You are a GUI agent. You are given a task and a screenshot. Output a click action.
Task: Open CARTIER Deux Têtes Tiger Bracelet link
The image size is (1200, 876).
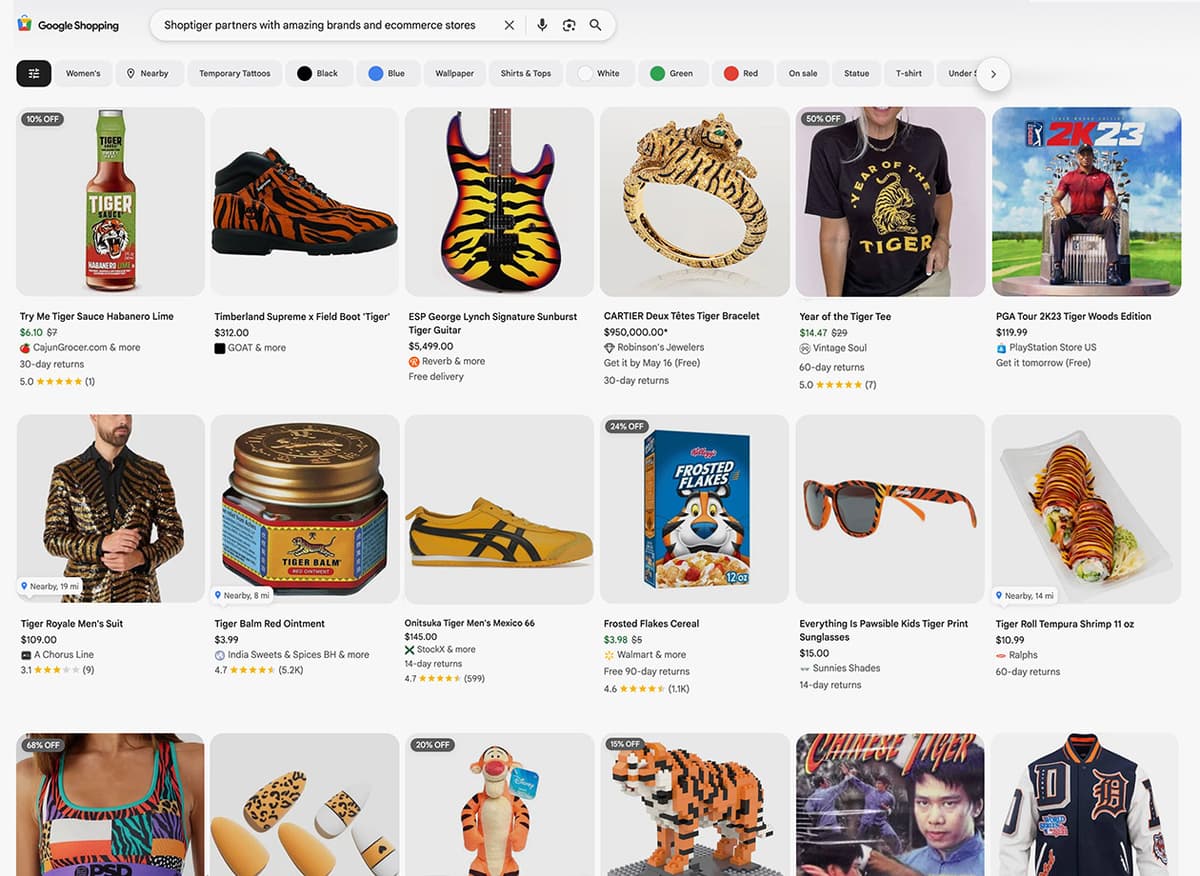coord(682,316)
